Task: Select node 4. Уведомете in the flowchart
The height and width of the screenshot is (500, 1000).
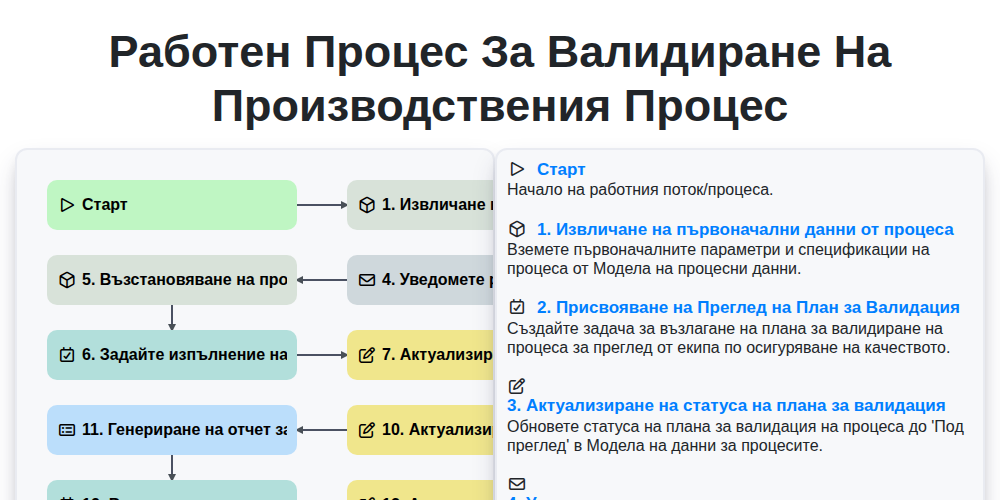Action: point(421,280)
